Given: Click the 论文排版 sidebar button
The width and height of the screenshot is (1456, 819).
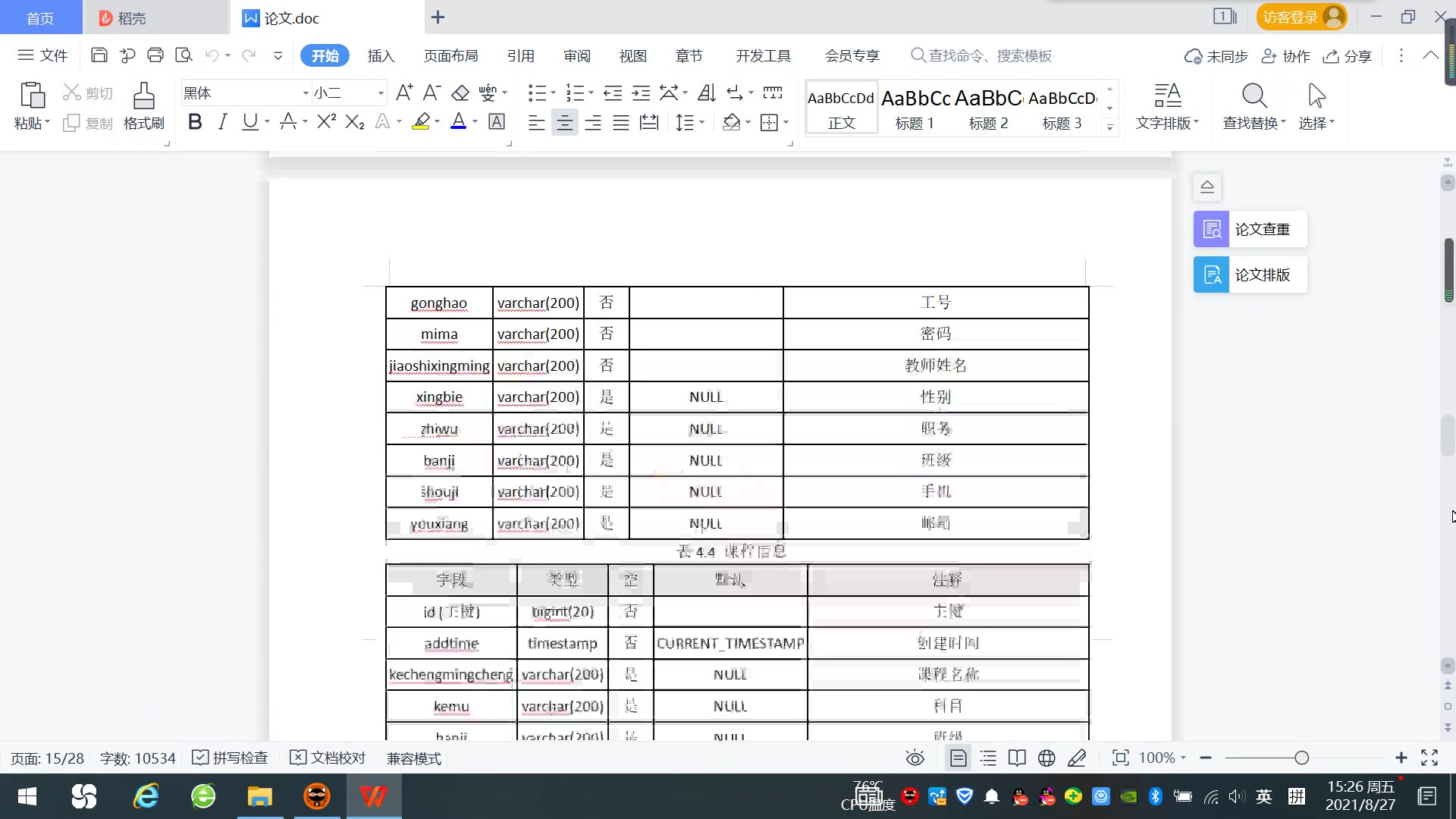Looking at the screenshot, I should [x=1250, y=275].
